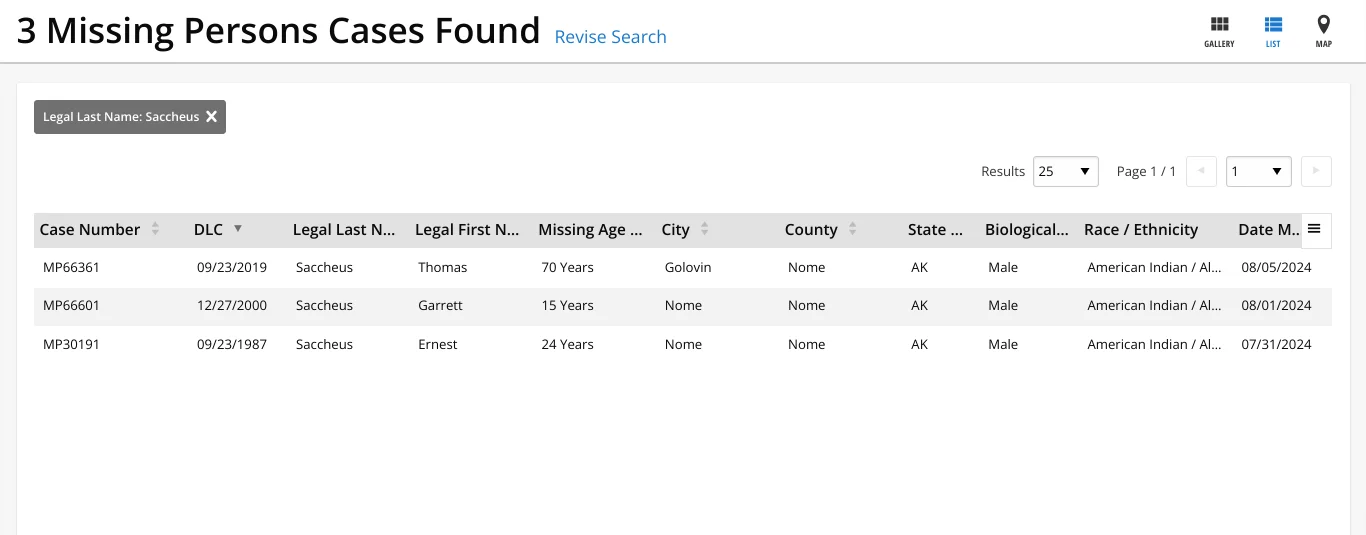
Task: Click the Missing Age column header
Action: click(589, 230)
